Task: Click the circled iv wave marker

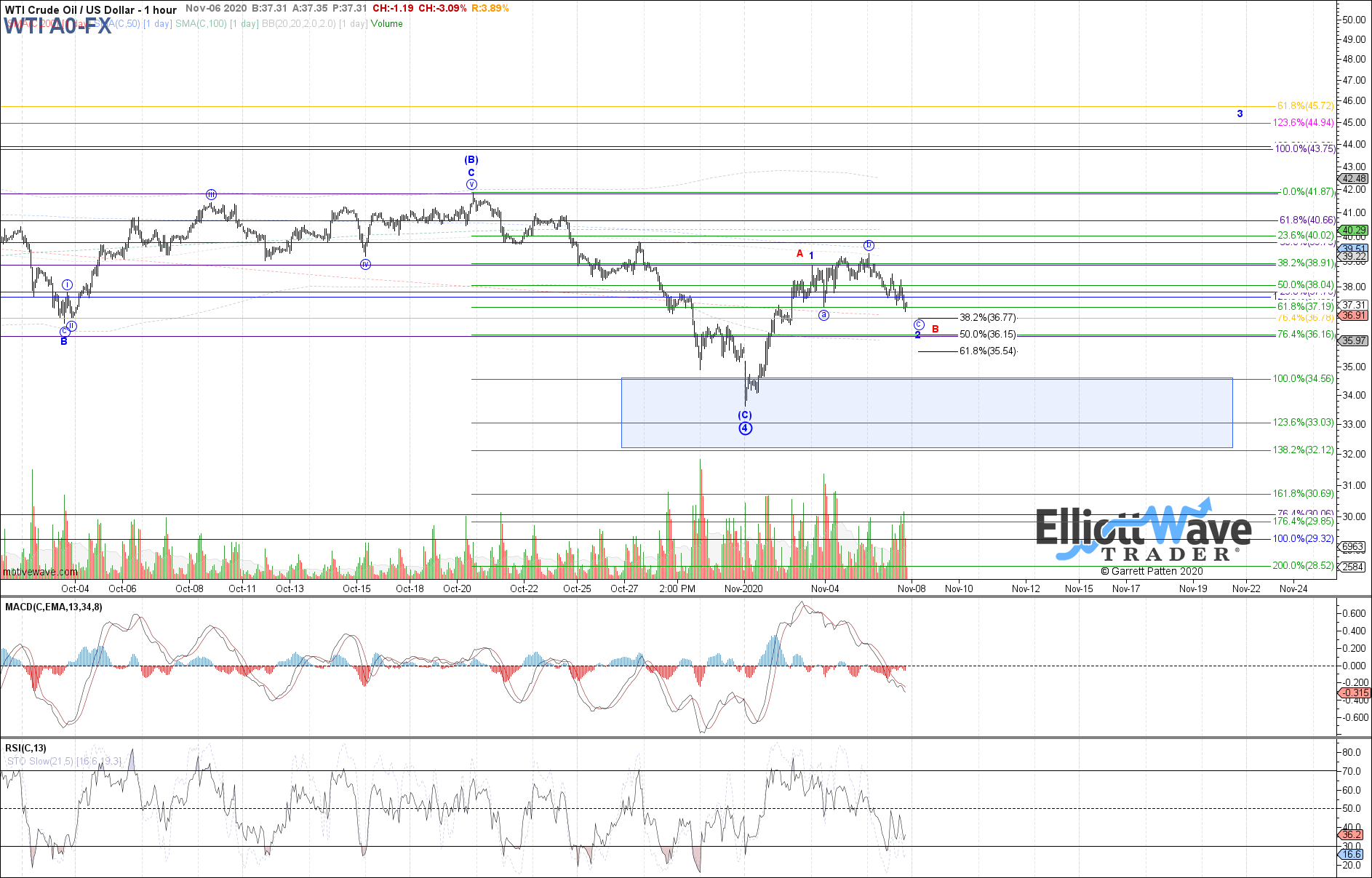Action: point(365,264)
